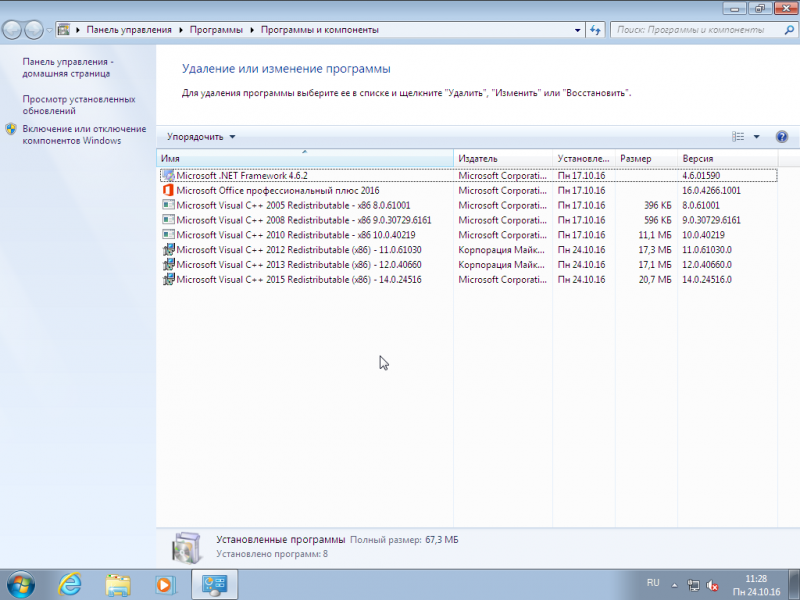This screenshot has width=800, height=600.
Task: Open the Windows Start button
Action: [x=21, y=585]
